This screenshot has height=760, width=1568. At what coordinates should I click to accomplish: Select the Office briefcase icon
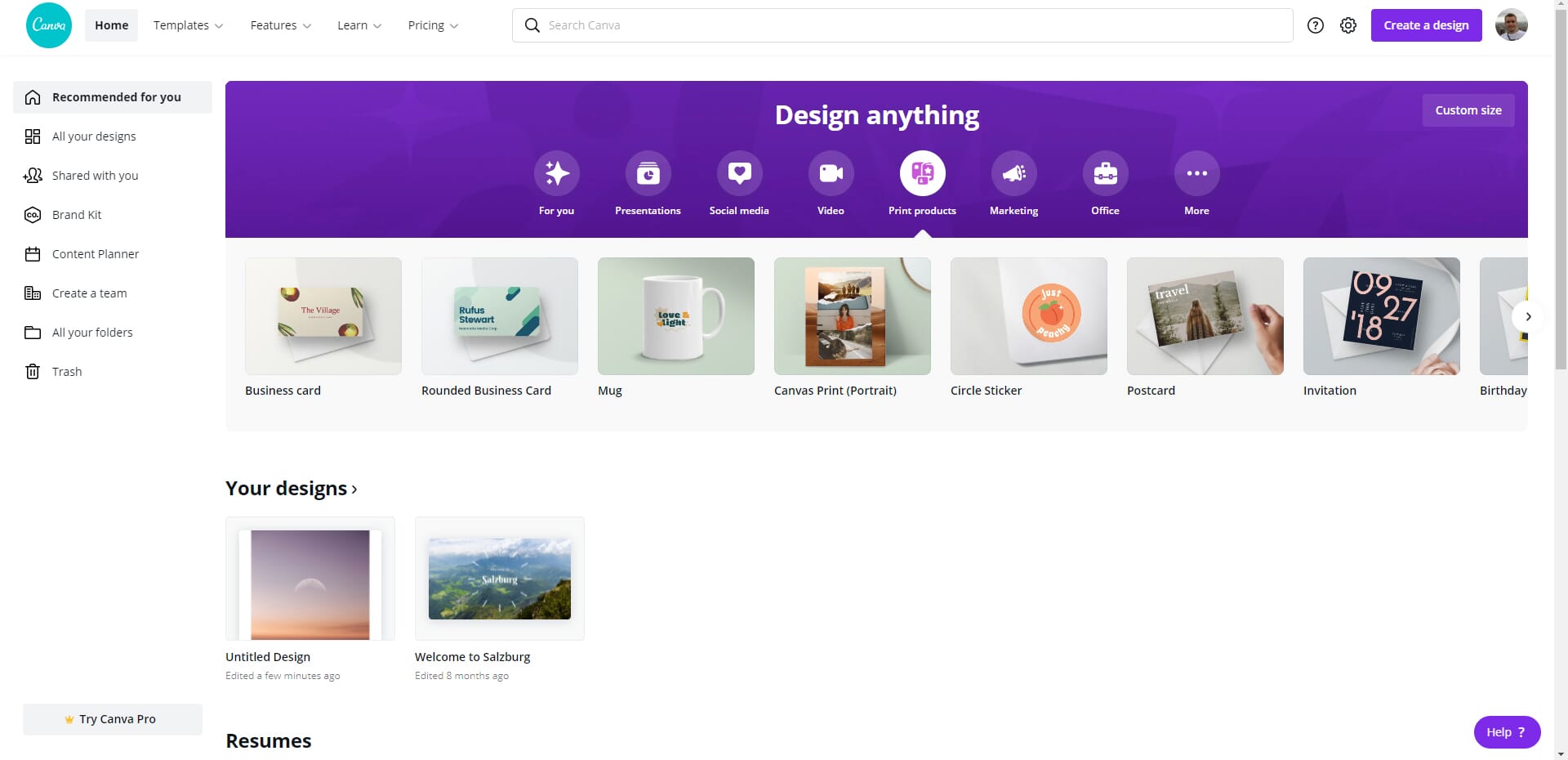click(x=1106, y=173)
